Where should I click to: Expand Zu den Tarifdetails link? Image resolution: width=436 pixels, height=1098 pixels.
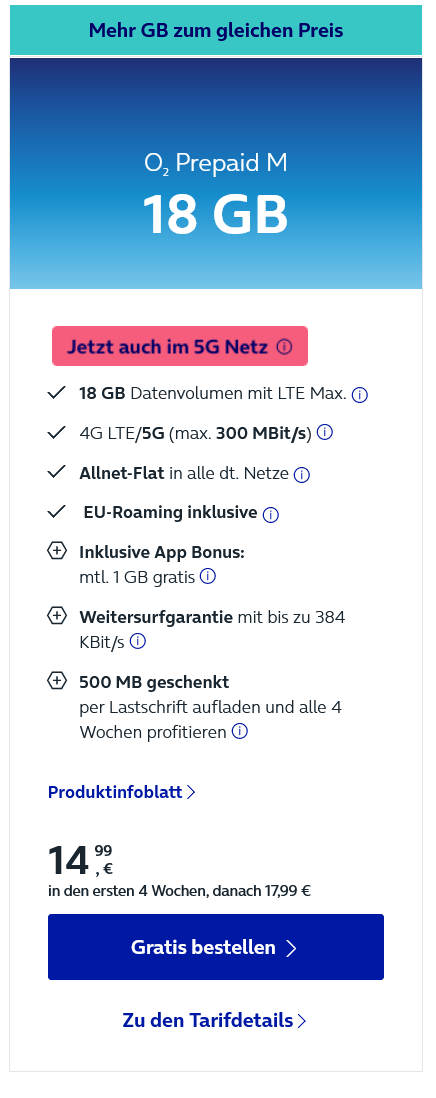click(x=214, y=1020)
